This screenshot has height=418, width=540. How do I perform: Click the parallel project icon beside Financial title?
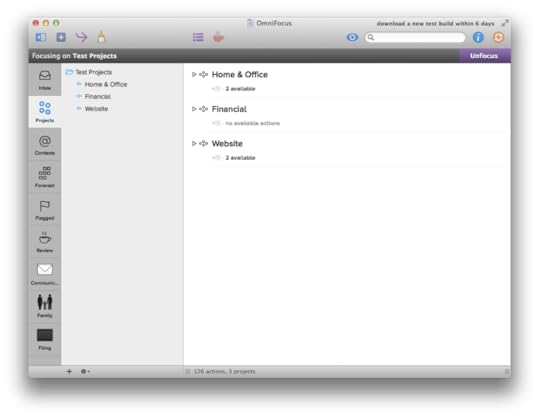pyautogui.click(x=204, y=109)
